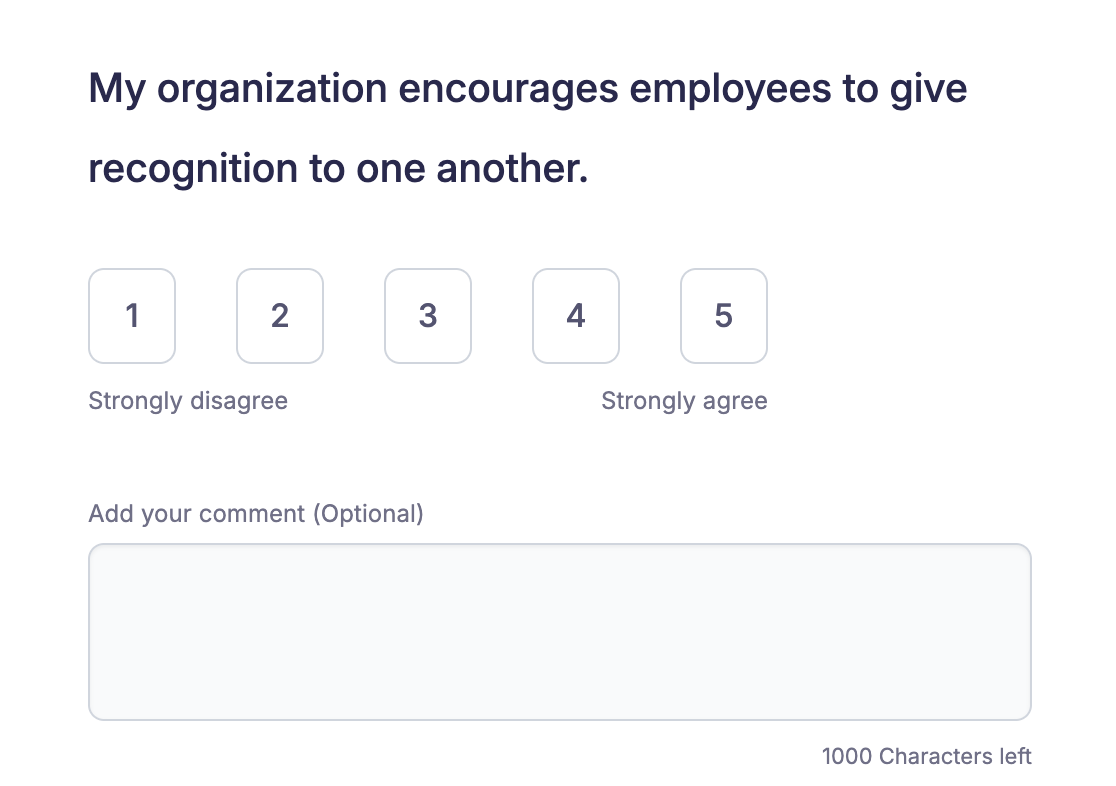Choose the middle option numbered 3
Viewport: 1116px width, 786px height.
pyautogui.click(x=428, y=316)
